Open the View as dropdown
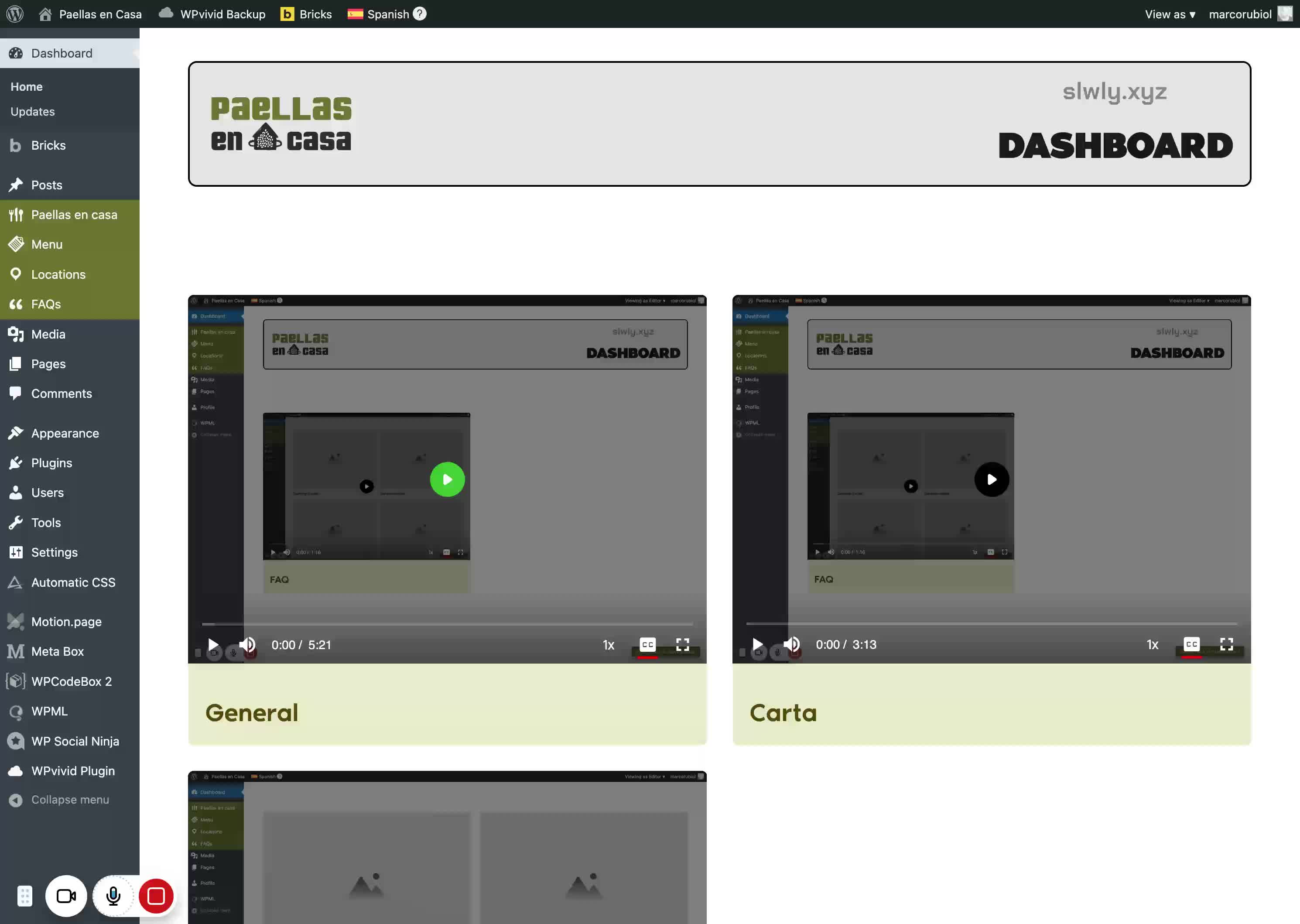 [x=1170, y=14]
